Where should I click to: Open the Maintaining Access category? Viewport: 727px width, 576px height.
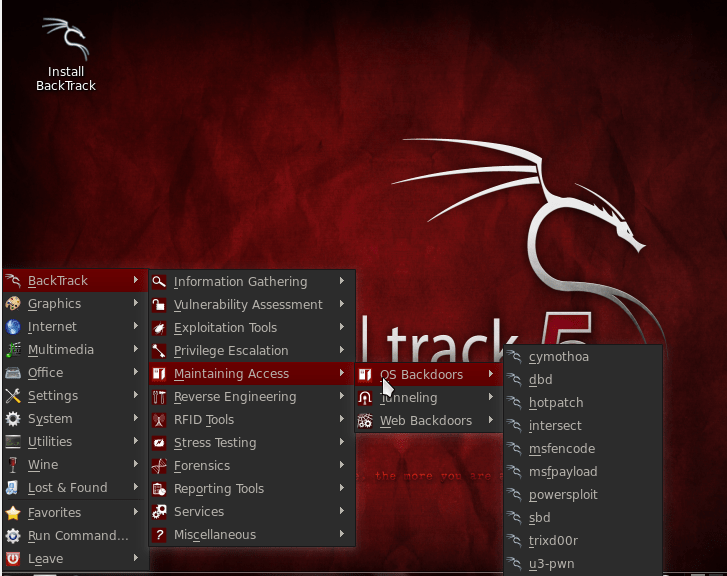coord(252,374)
